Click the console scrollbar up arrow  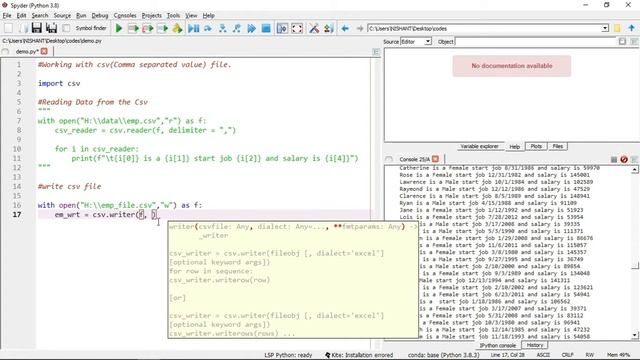[x=634, y=170]
